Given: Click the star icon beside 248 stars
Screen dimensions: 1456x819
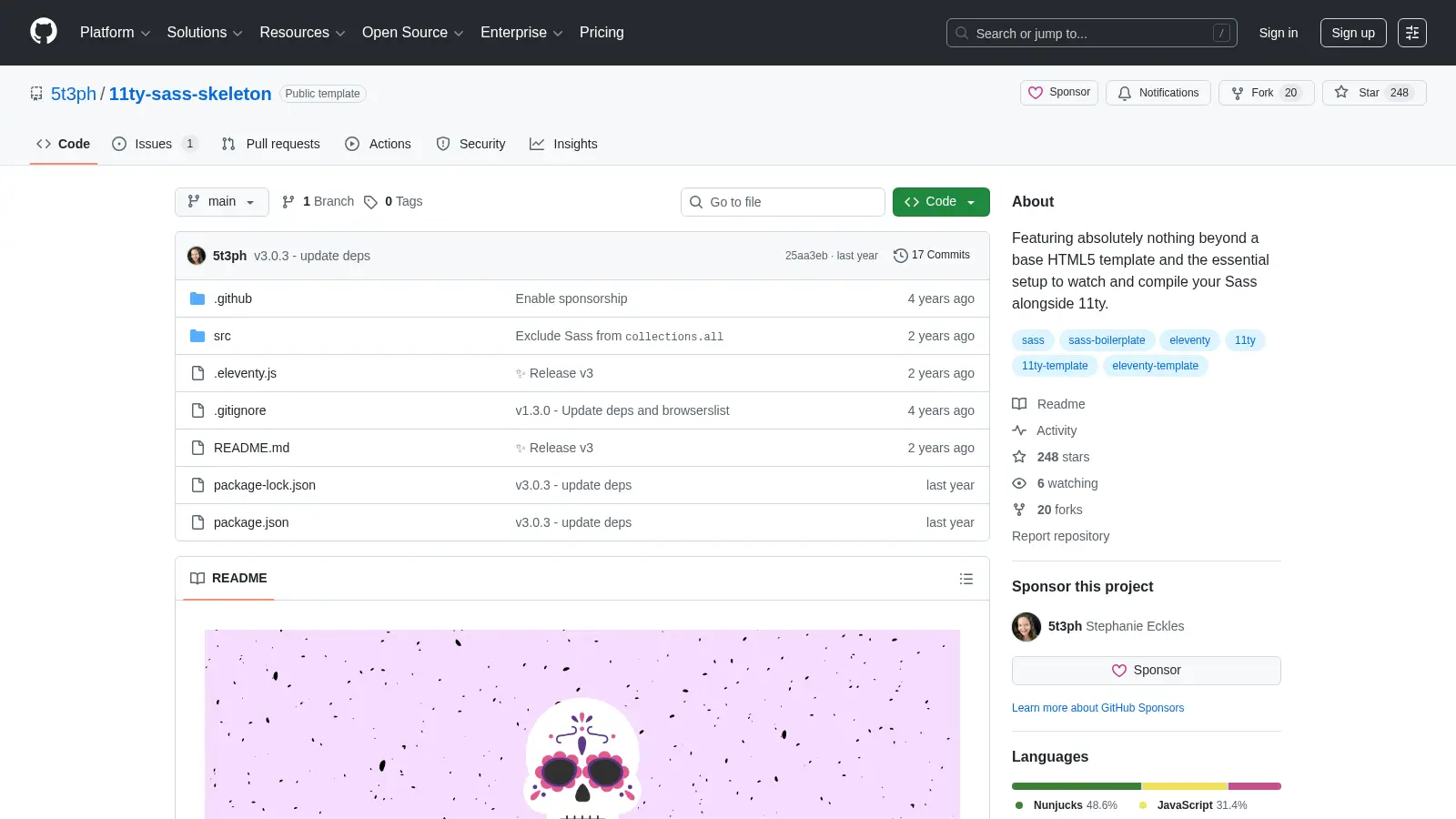Looking at the screenshot, I should tap(1019, 457).
